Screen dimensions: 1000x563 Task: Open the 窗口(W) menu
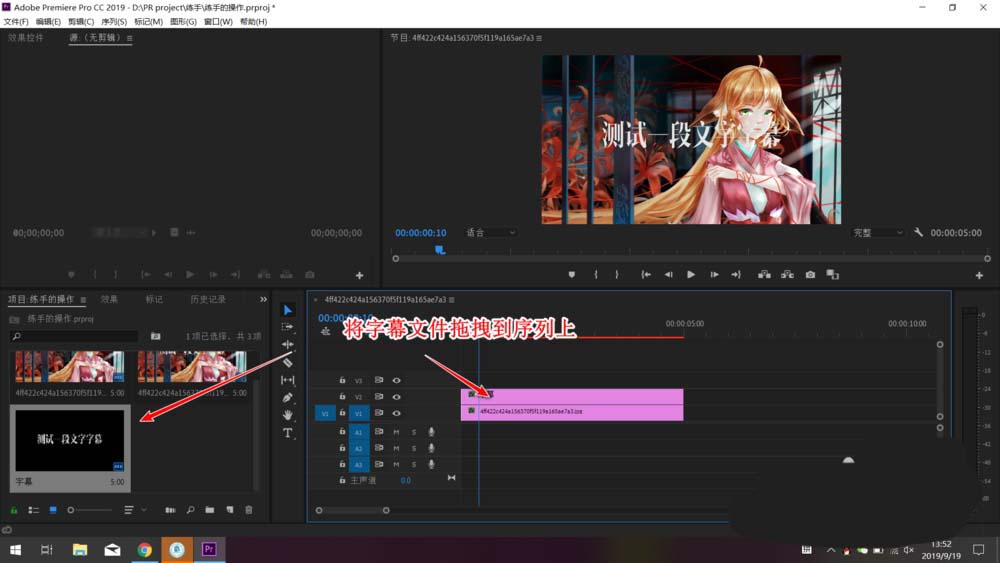tap(218, 22)
